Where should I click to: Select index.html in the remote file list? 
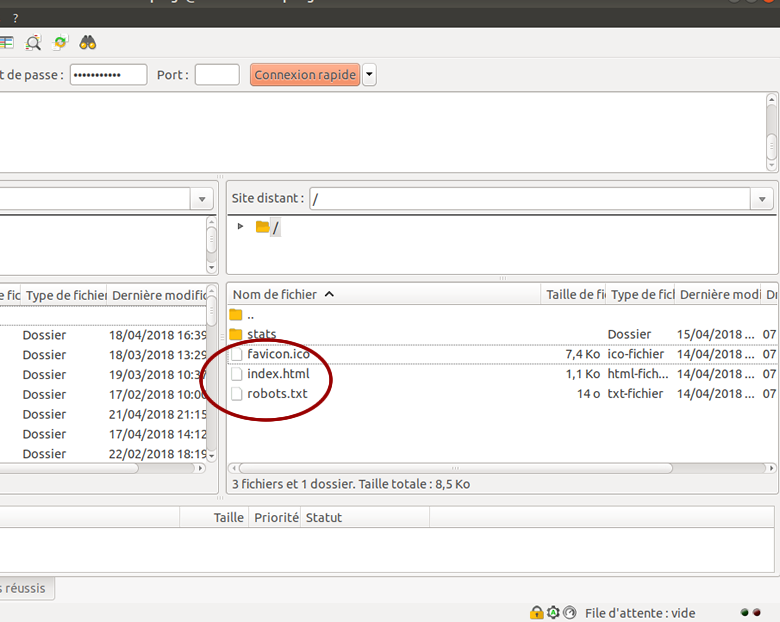pyautogui.click(x=278, y=374)
